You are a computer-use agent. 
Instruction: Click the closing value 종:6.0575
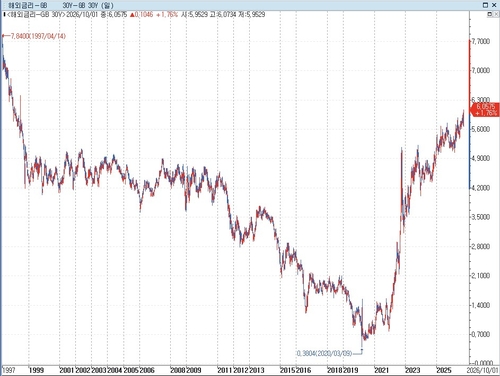(x=114, y=14)
